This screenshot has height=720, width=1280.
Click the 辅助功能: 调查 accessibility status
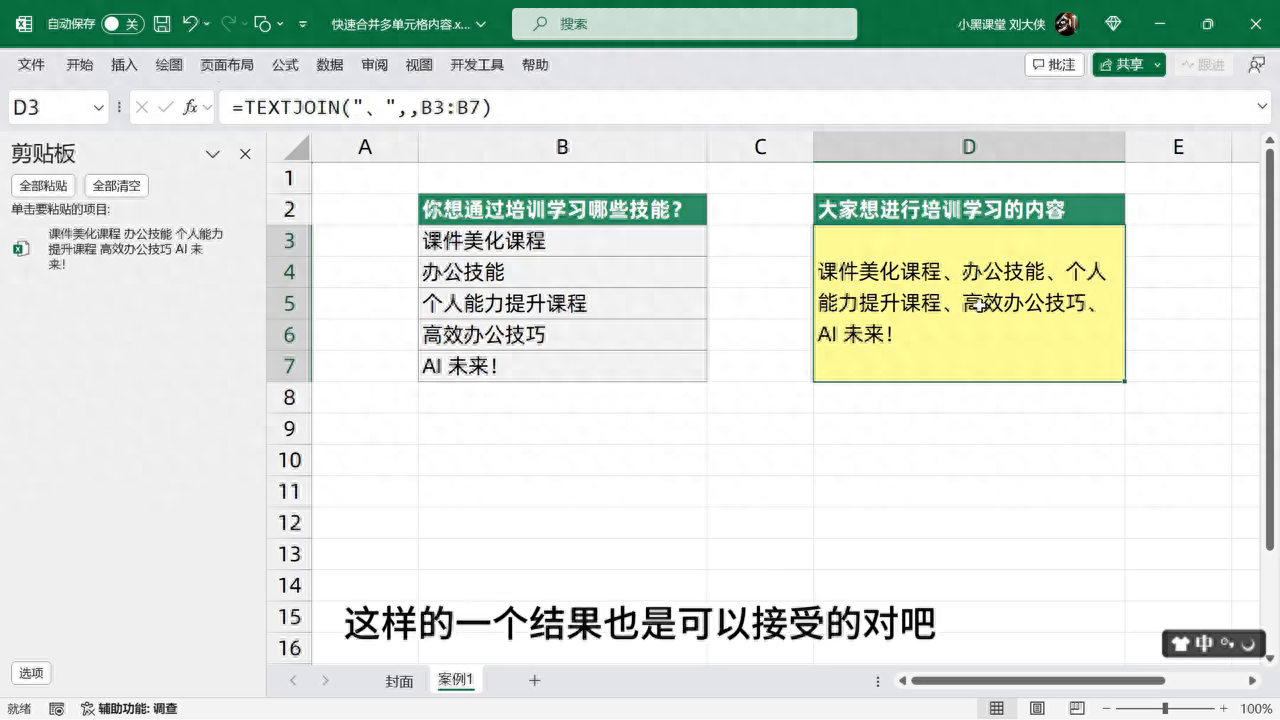click(129, 708)
